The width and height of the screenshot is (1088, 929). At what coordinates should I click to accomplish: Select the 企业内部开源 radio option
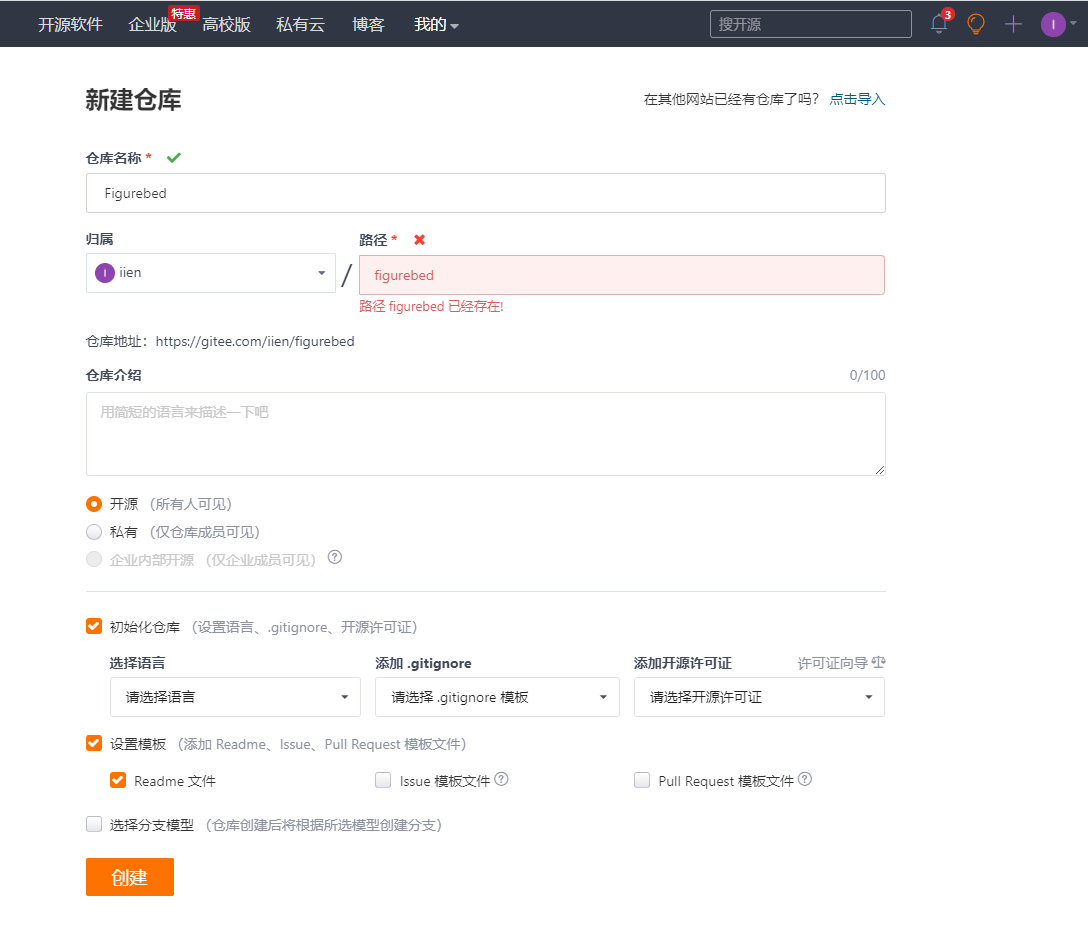pyautogui.click(x=94, y=559)
